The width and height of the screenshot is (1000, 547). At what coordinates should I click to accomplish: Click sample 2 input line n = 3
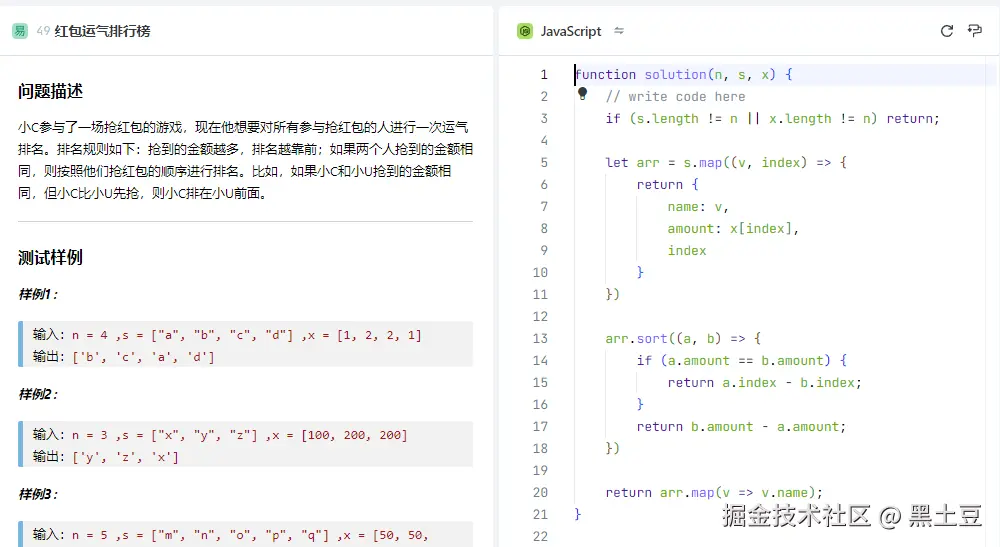coord(220,435)
